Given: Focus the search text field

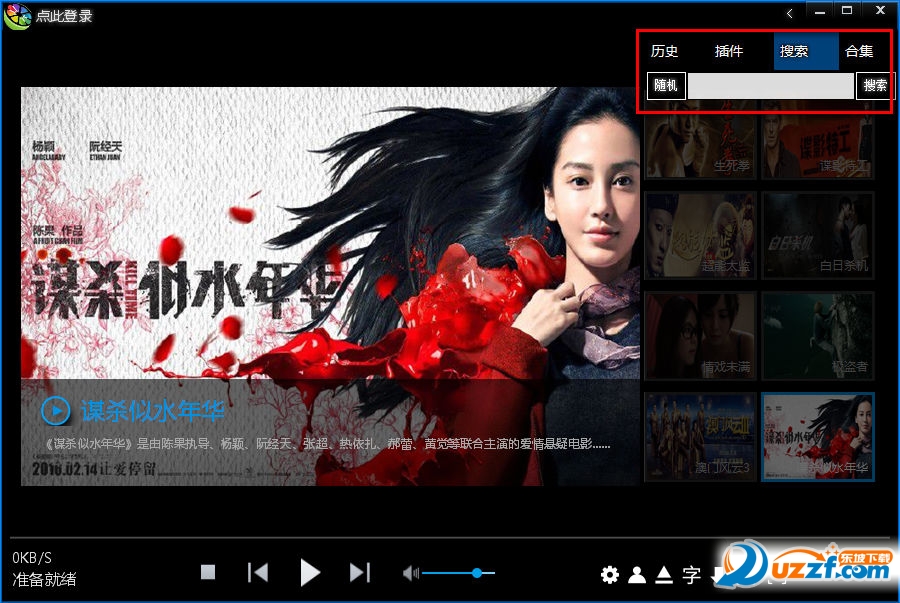Looking at the screenshot, I should click(x=770, y=85).
